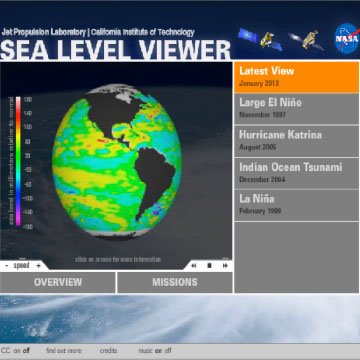Decrease animation speed with minus button
This screenshot has width=360, height=360.
[7, 266]
